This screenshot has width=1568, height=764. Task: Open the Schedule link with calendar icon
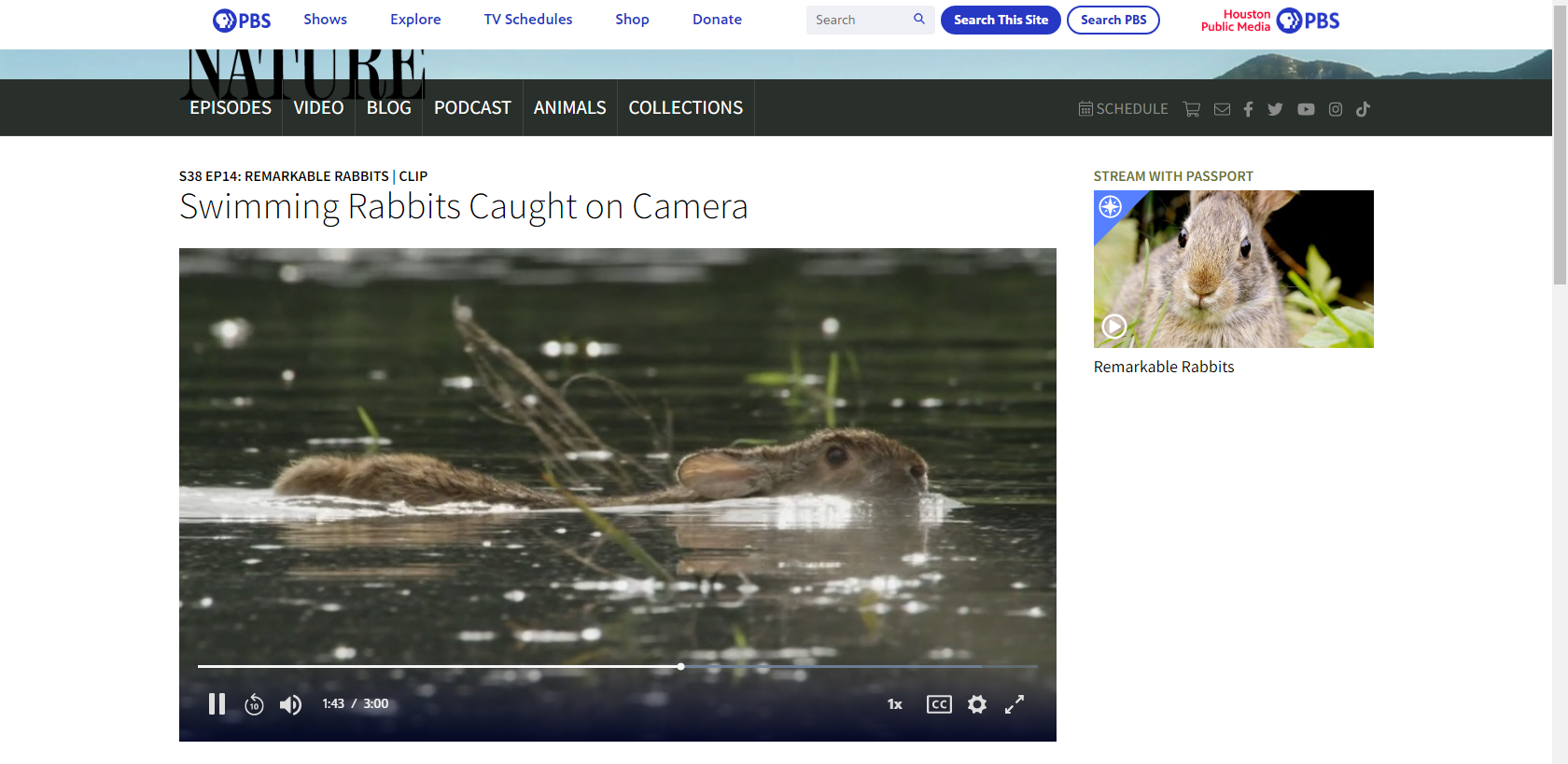click(x=1123, y=109)
